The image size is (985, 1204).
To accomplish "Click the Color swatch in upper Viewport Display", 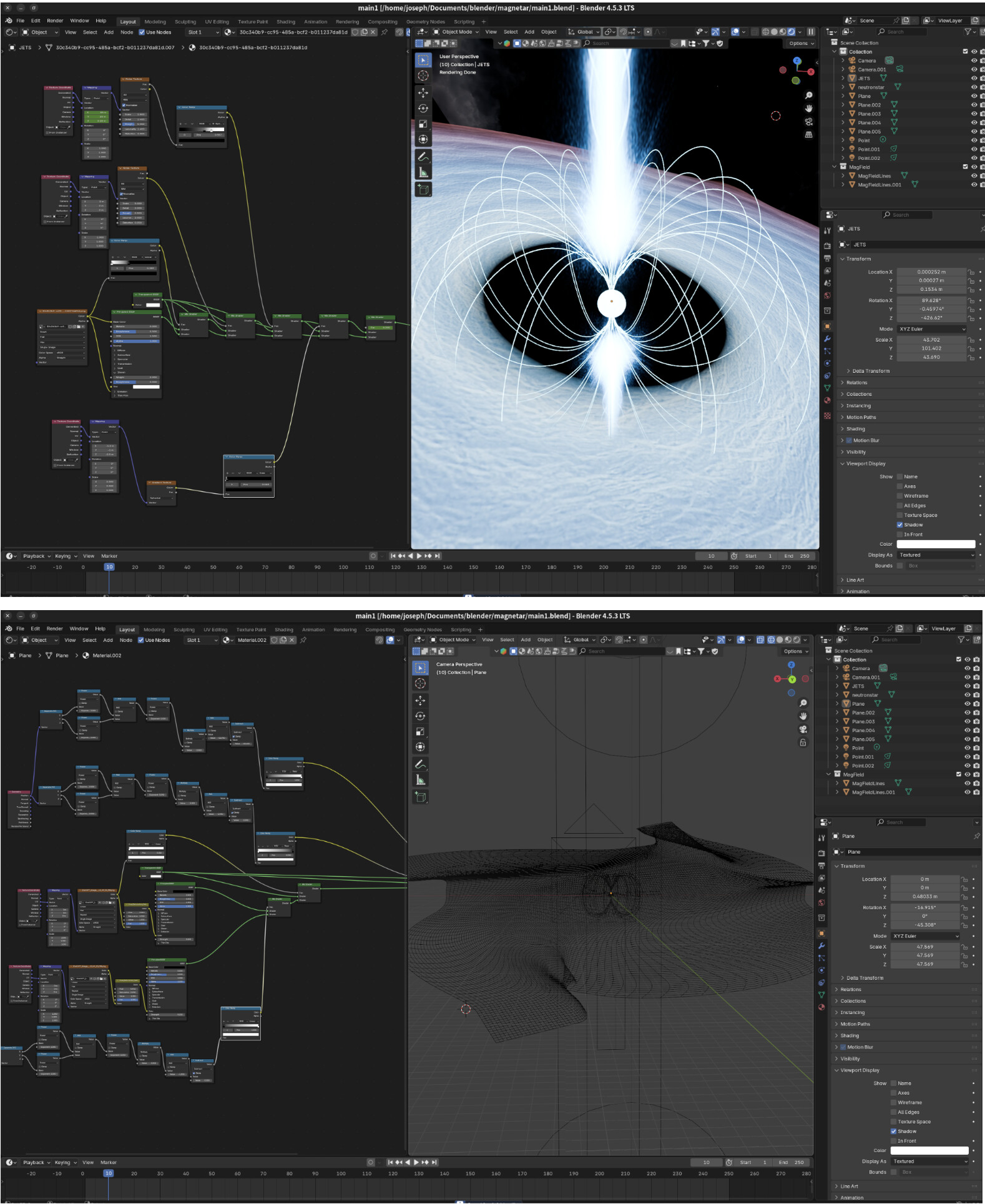I will point(936,544).
